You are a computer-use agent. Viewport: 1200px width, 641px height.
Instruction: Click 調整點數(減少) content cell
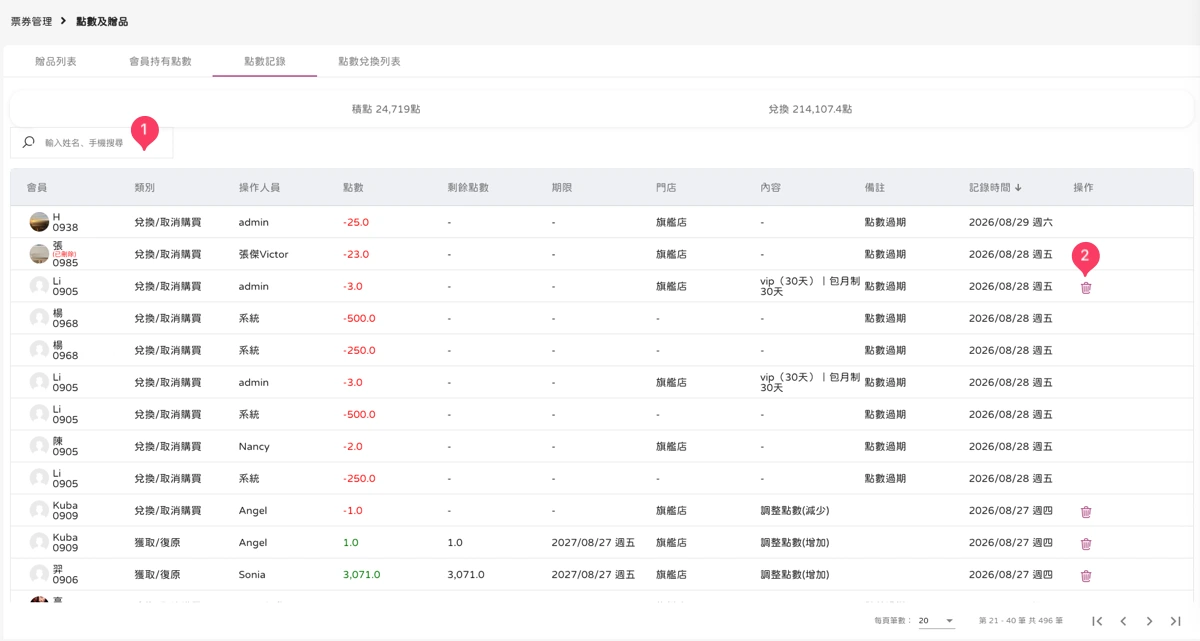[x=794, y=510]
